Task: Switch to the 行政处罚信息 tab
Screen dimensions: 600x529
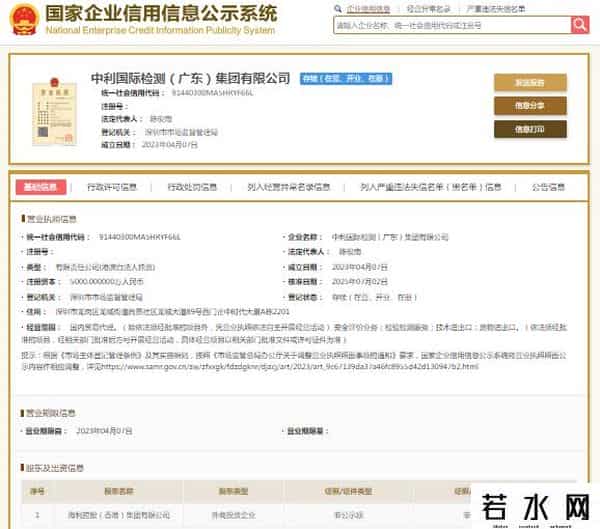Action: (192, 187)
